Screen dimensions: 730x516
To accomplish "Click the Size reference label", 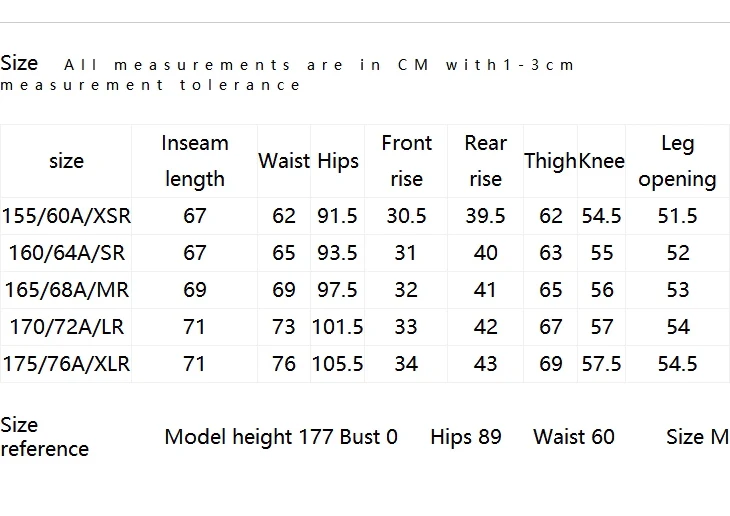I will 45,437.
